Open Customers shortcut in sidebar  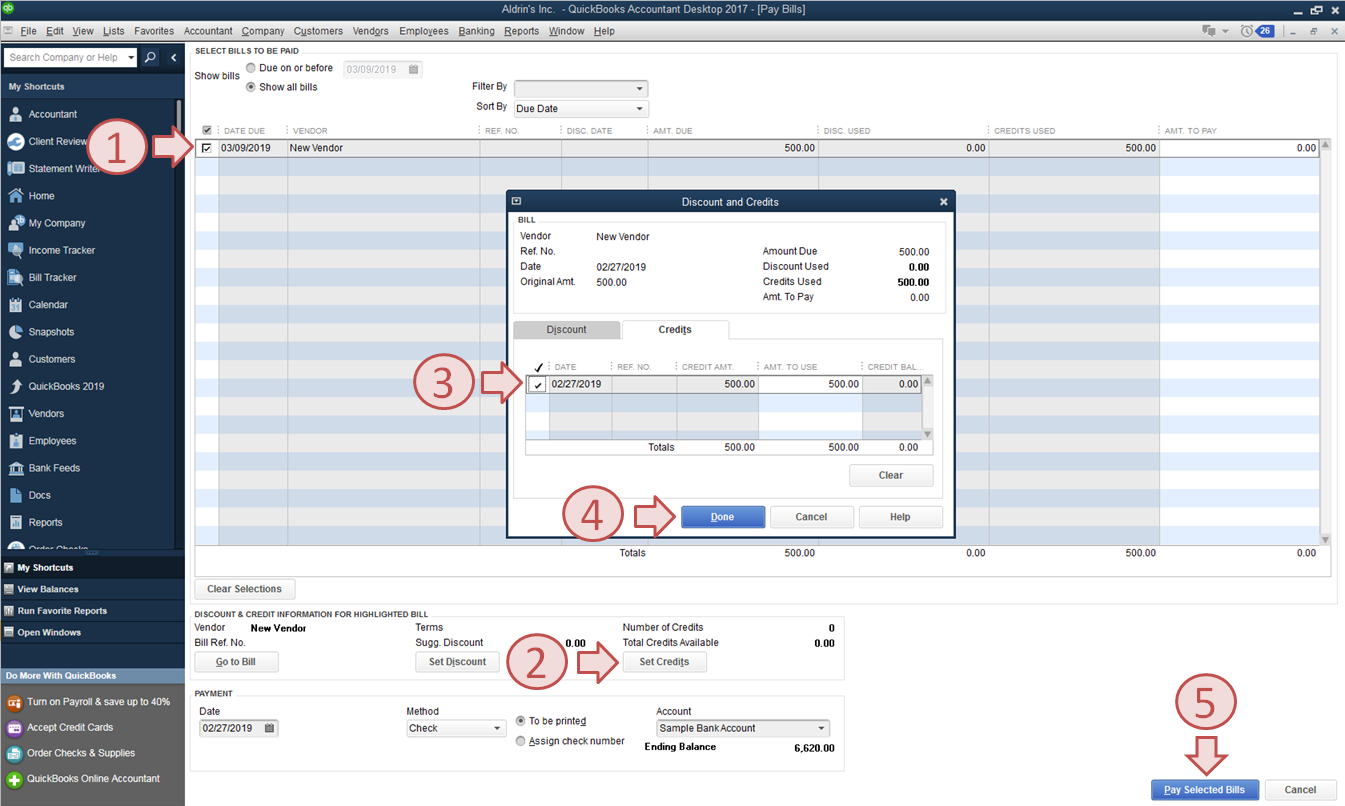[x=52, y=359]
